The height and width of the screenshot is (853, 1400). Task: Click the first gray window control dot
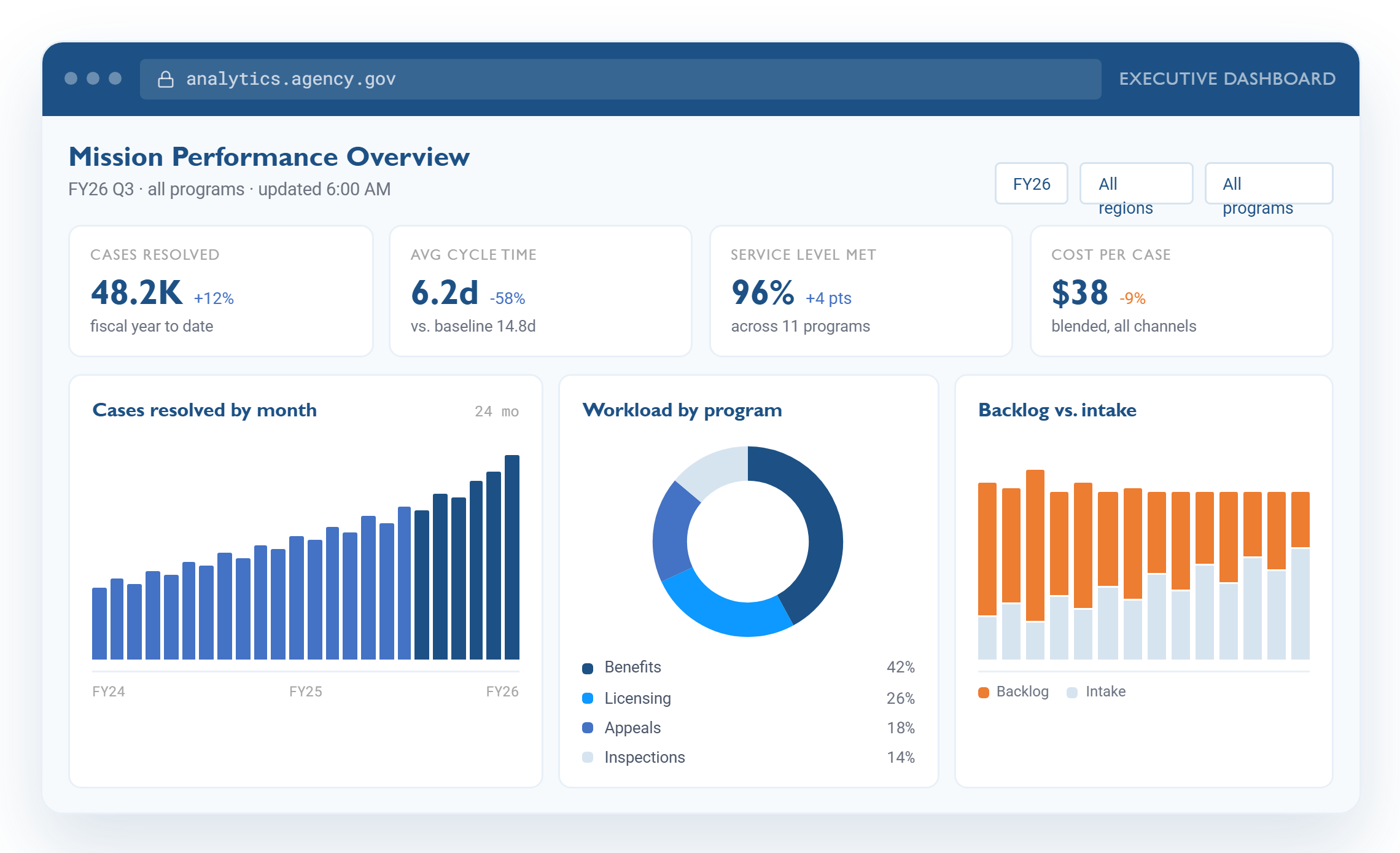click(x=71, y=79)
